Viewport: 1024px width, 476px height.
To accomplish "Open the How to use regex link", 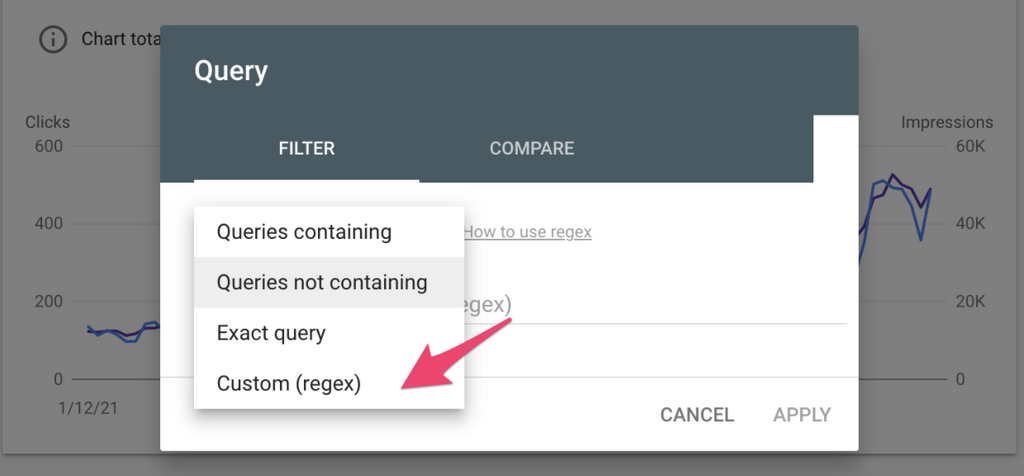I will click(x=527, y=232).
